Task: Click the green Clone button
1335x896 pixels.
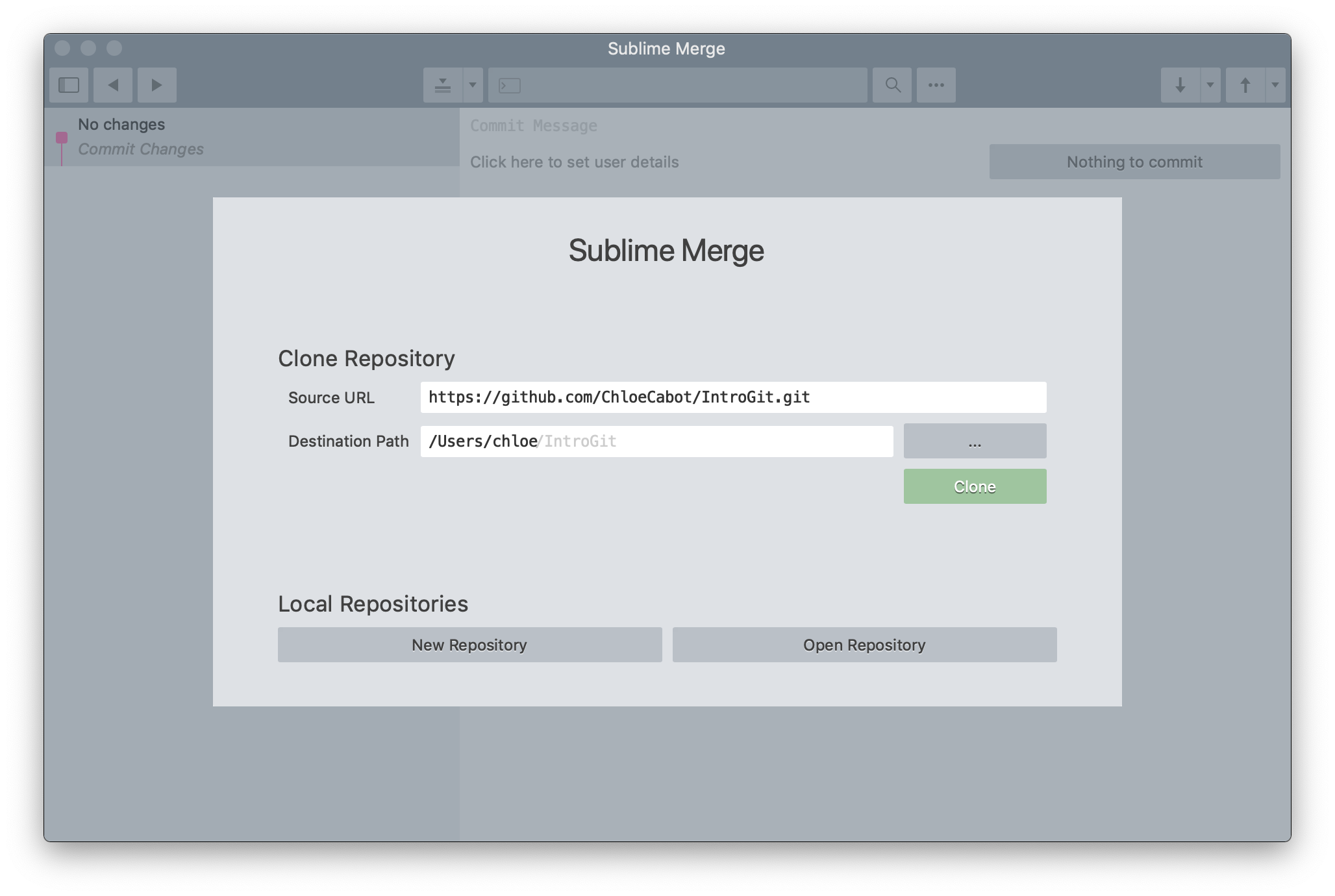Action: click(975, 486)
